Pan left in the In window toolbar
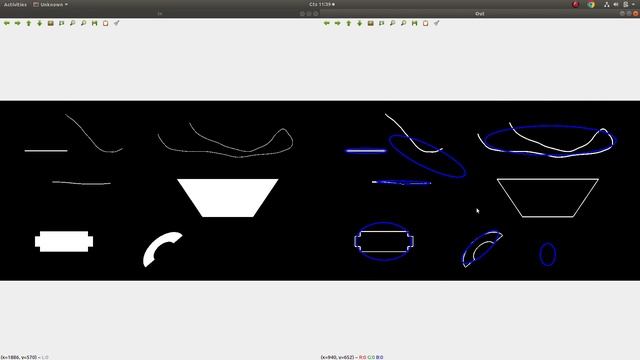This screenshot has width=640, height=360. coord(7,23)
